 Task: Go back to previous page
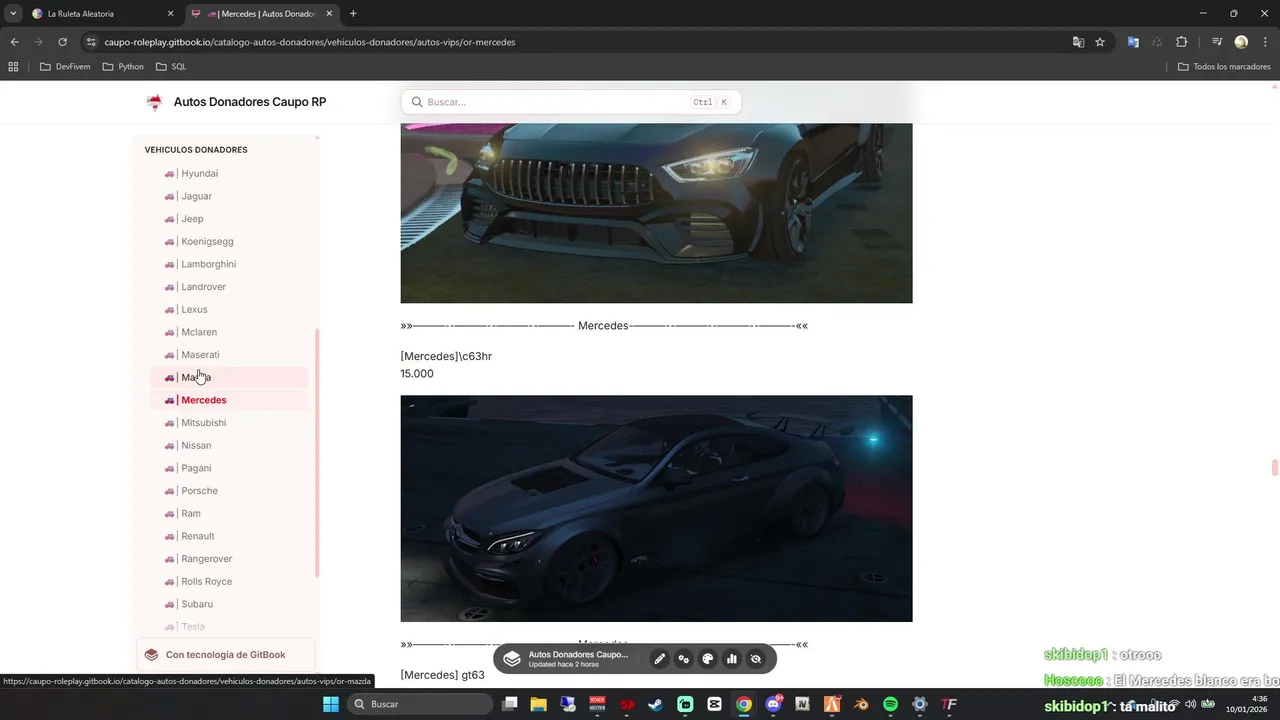coord(14,42)
